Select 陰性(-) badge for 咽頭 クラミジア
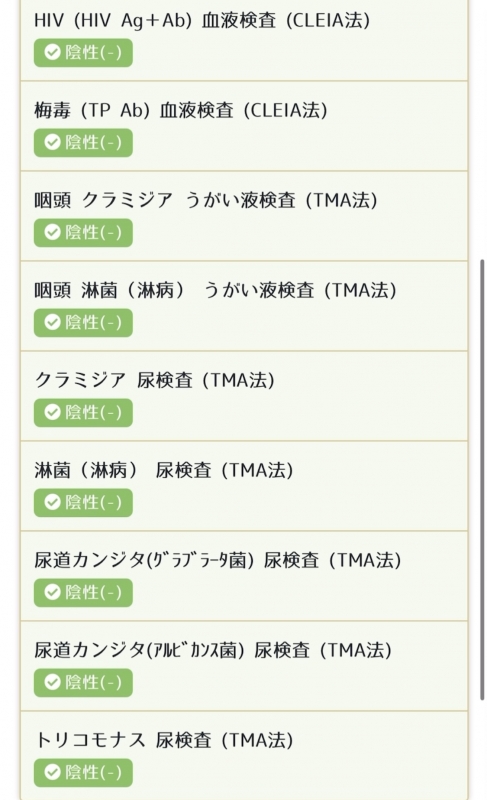 (83, 233)
